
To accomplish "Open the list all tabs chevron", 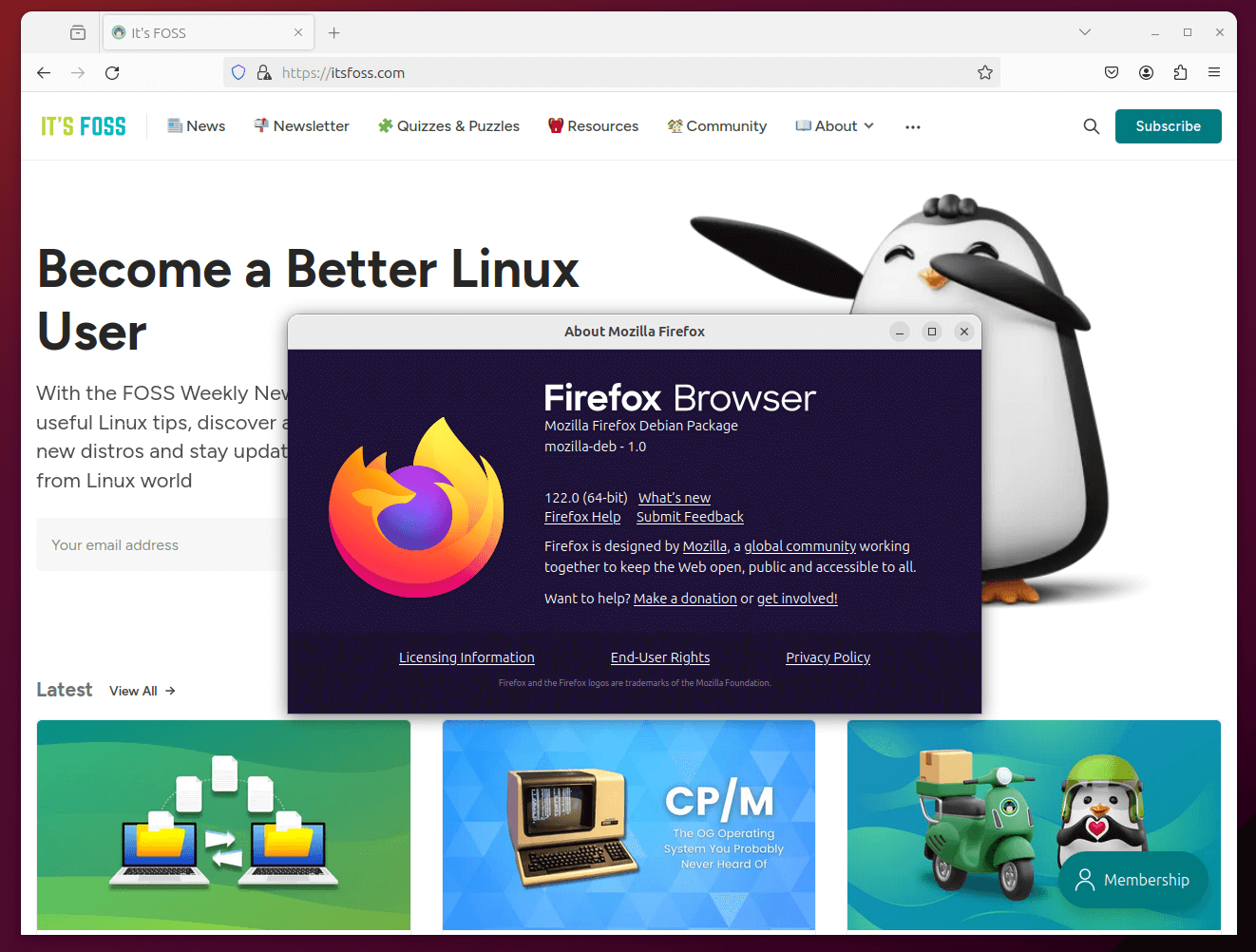I will pos(1084,31).
